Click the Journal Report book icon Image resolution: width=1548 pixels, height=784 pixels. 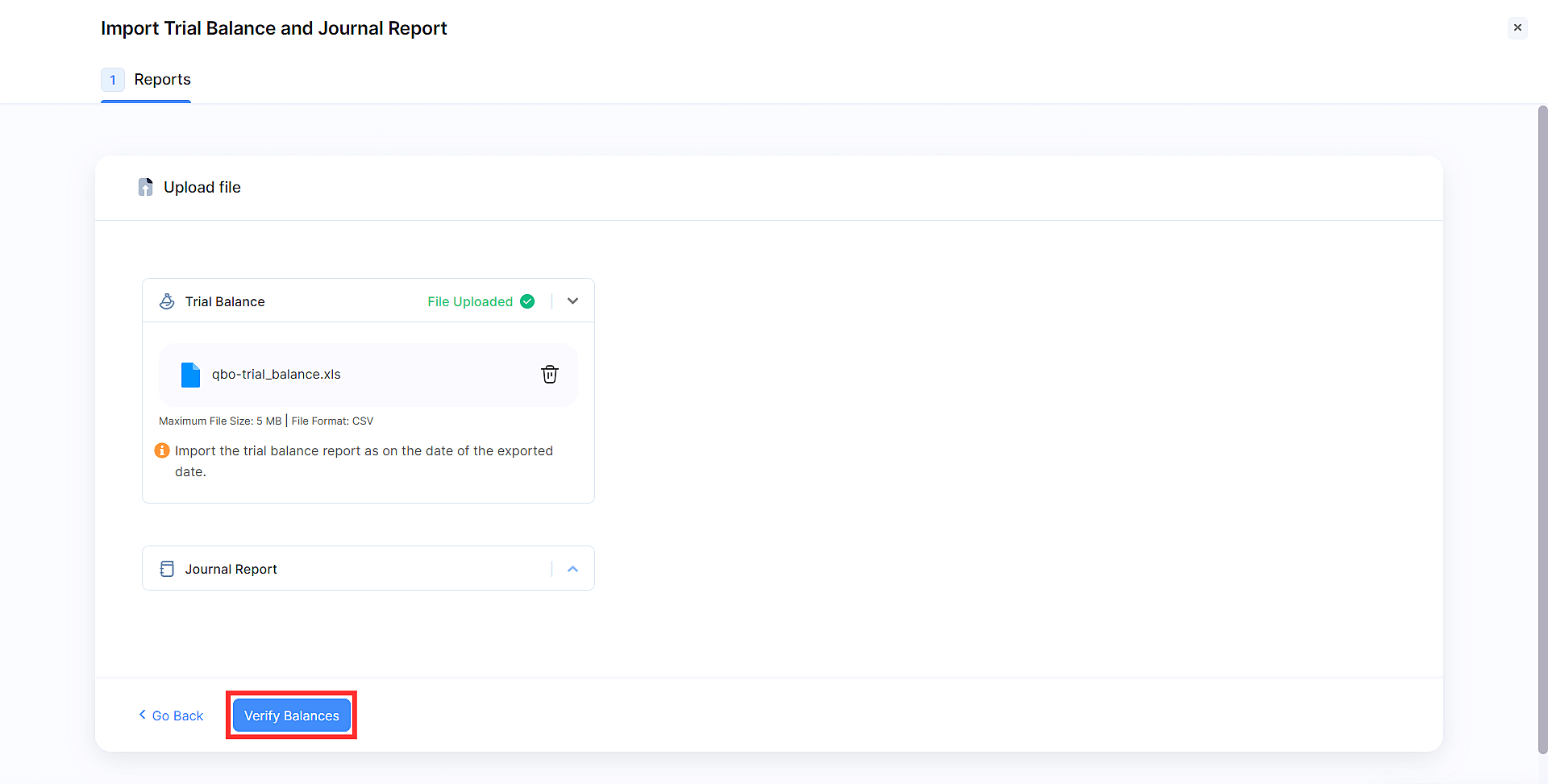[x=167, y=569]
